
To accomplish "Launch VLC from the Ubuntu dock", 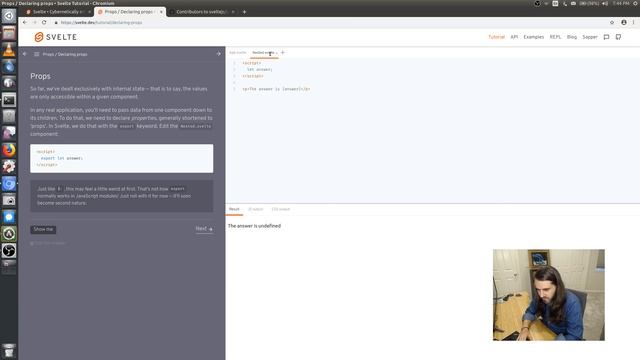I will point(9,50).
